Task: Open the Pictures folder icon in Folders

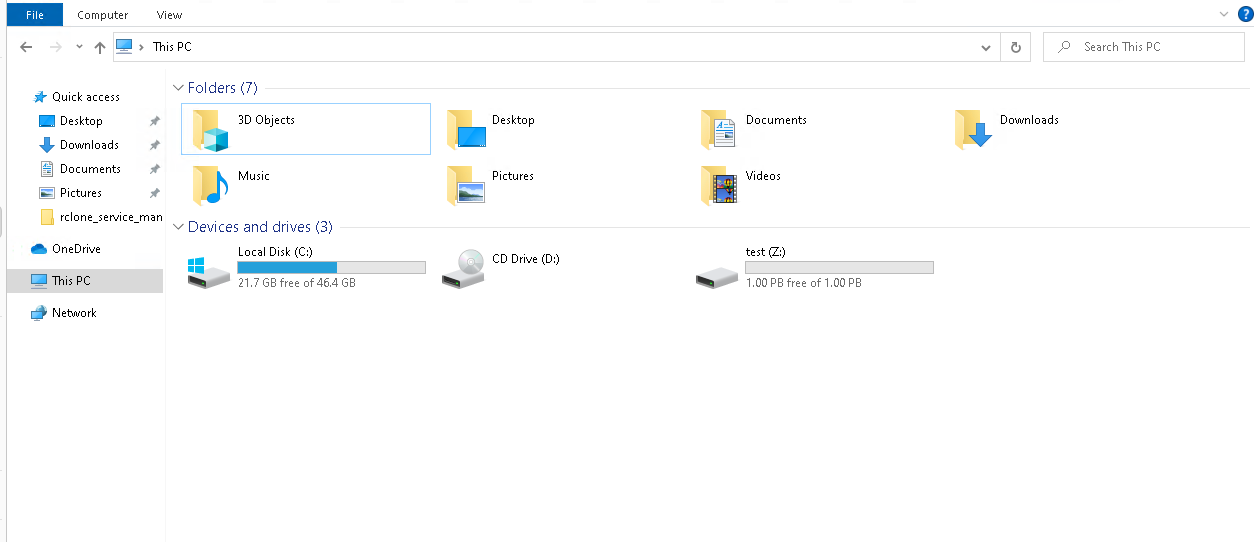Action: [x=465, y=185]
